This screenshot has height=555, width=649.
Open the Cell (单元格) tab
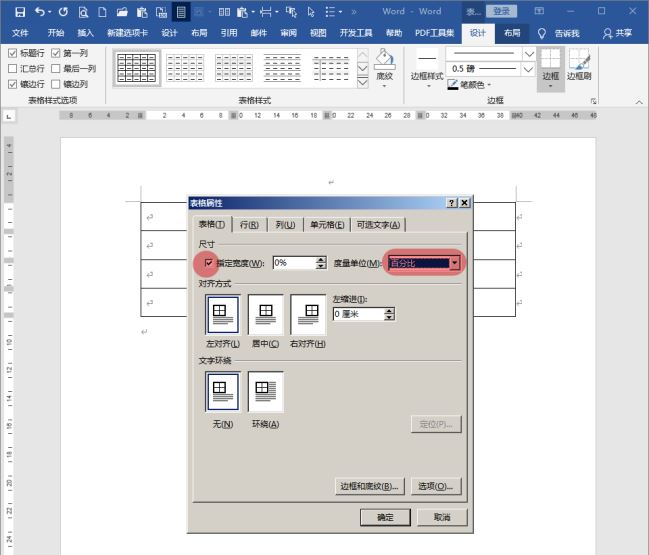(x=327, y=225)
